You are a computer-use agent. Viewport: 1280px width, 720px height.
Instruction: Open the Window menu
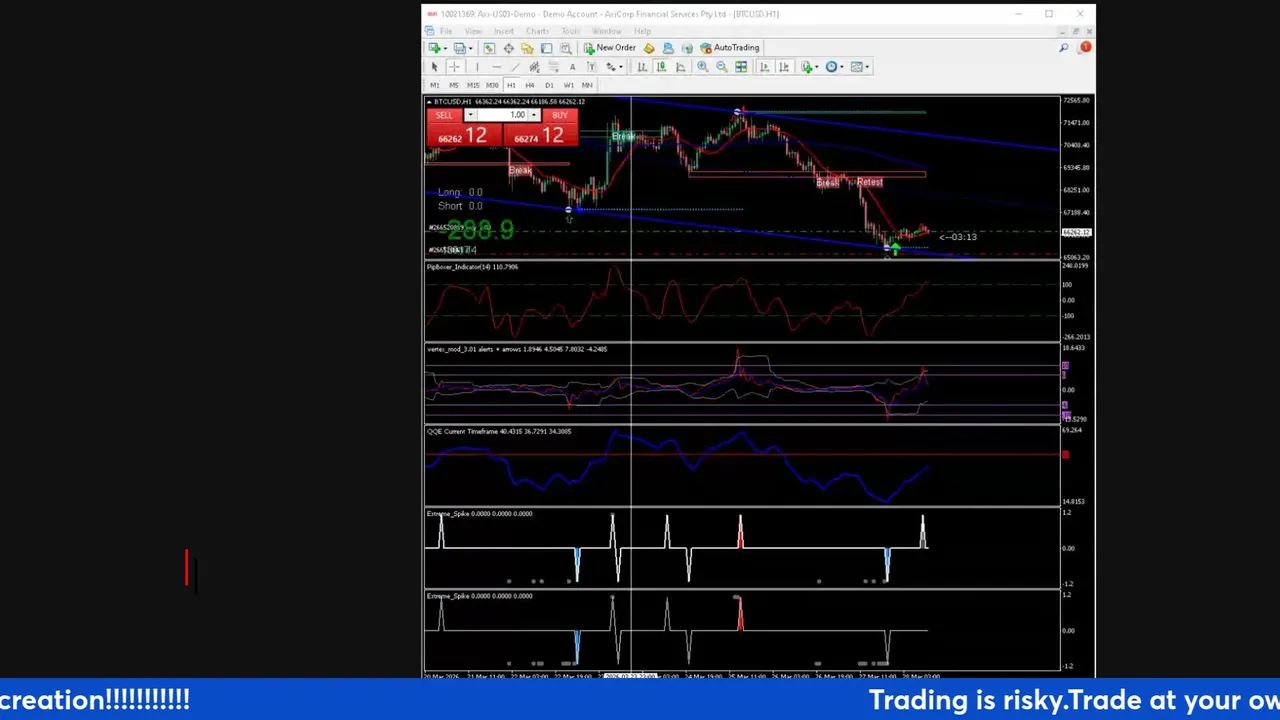click(607, 31)
